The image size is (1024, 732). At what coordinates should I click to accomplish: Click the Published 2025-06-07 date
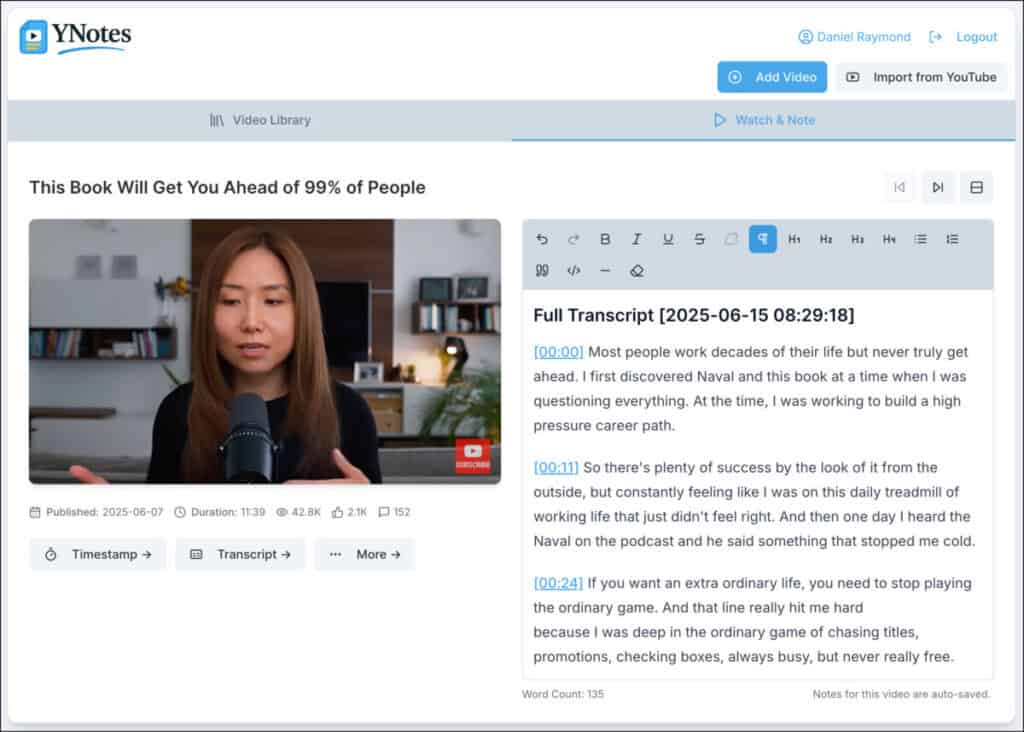(97, 512)
